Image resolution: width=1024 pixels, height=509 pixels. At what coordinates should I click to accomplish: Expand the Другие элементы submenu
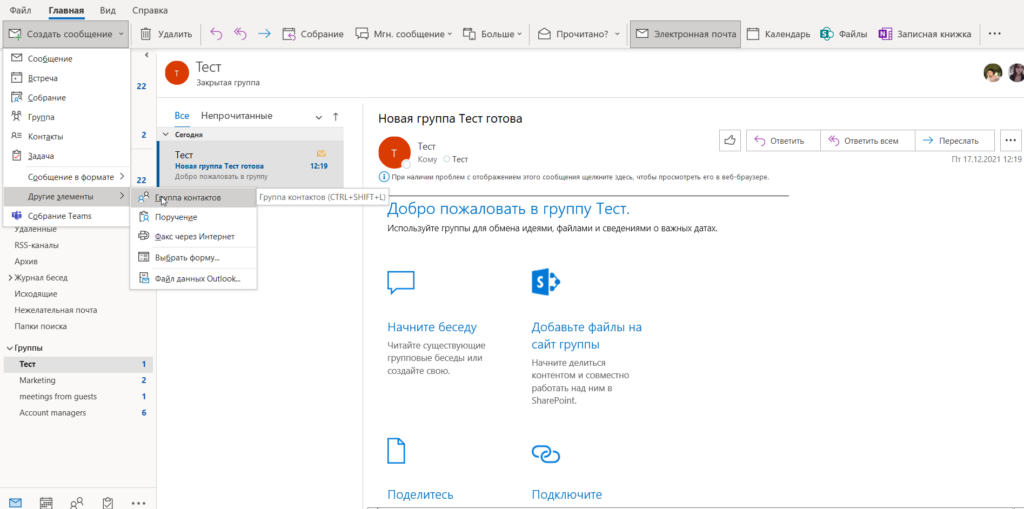[x=67, y=196]
